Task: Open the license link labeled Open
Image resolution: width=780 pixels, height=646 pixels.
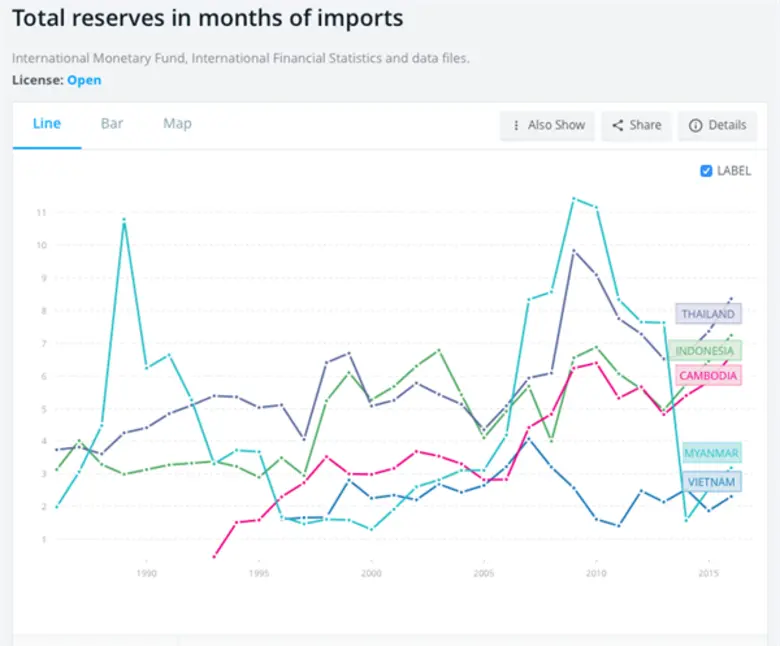Action: pyautogui.click(x=84, y=80)
